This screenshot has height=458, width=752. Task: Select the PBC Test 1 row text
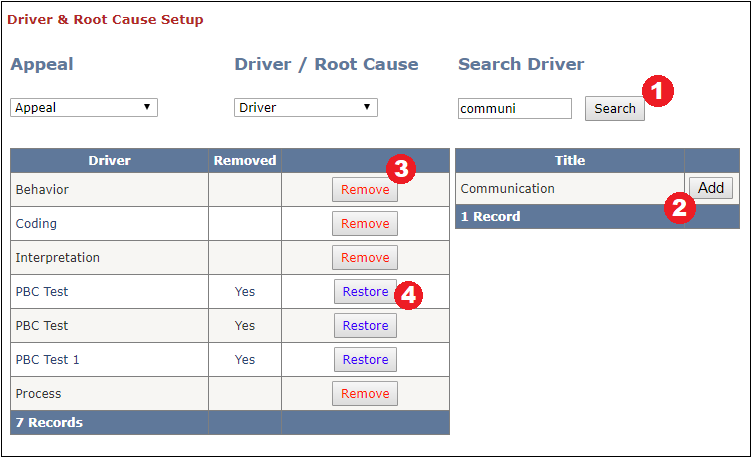tap(47, 359)
